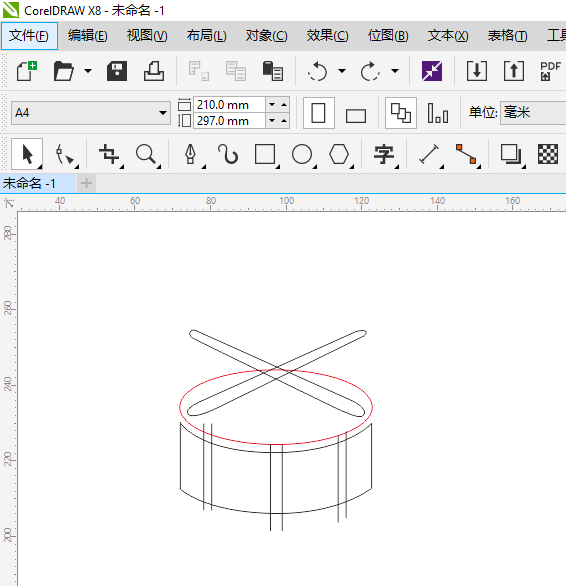
Task: Select the Pen drawing tool
Action: [191, 154]
